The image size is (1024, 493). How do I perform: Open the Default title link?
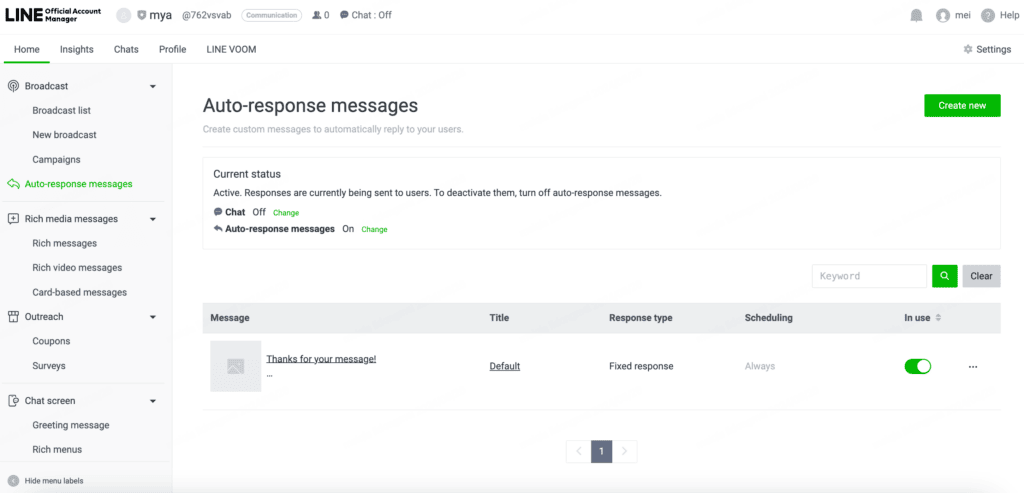[x=505, y=366]
